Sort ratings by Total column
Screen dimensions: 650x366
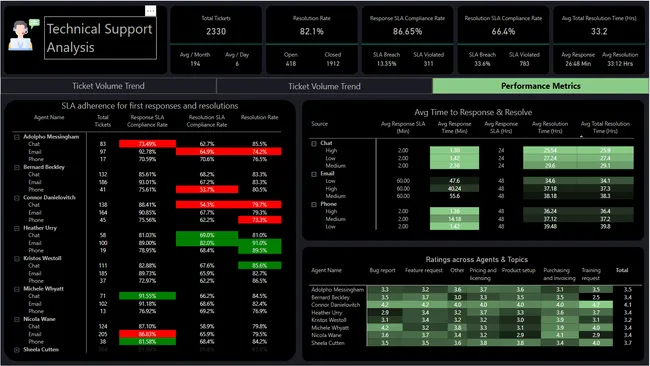[622, 270]
